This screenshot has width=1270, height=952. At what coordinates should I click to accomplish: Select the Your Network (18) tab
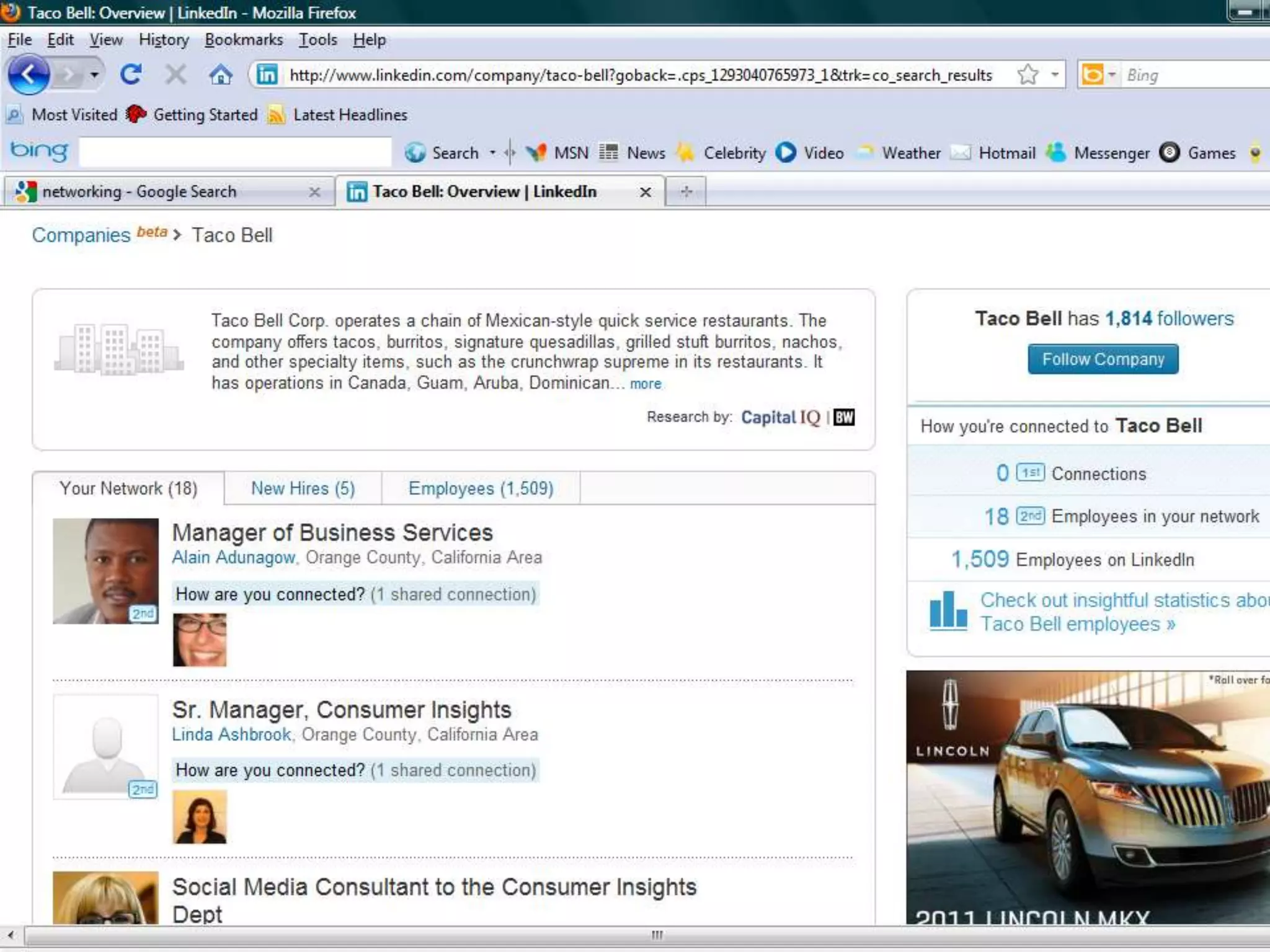click(128, 488)
